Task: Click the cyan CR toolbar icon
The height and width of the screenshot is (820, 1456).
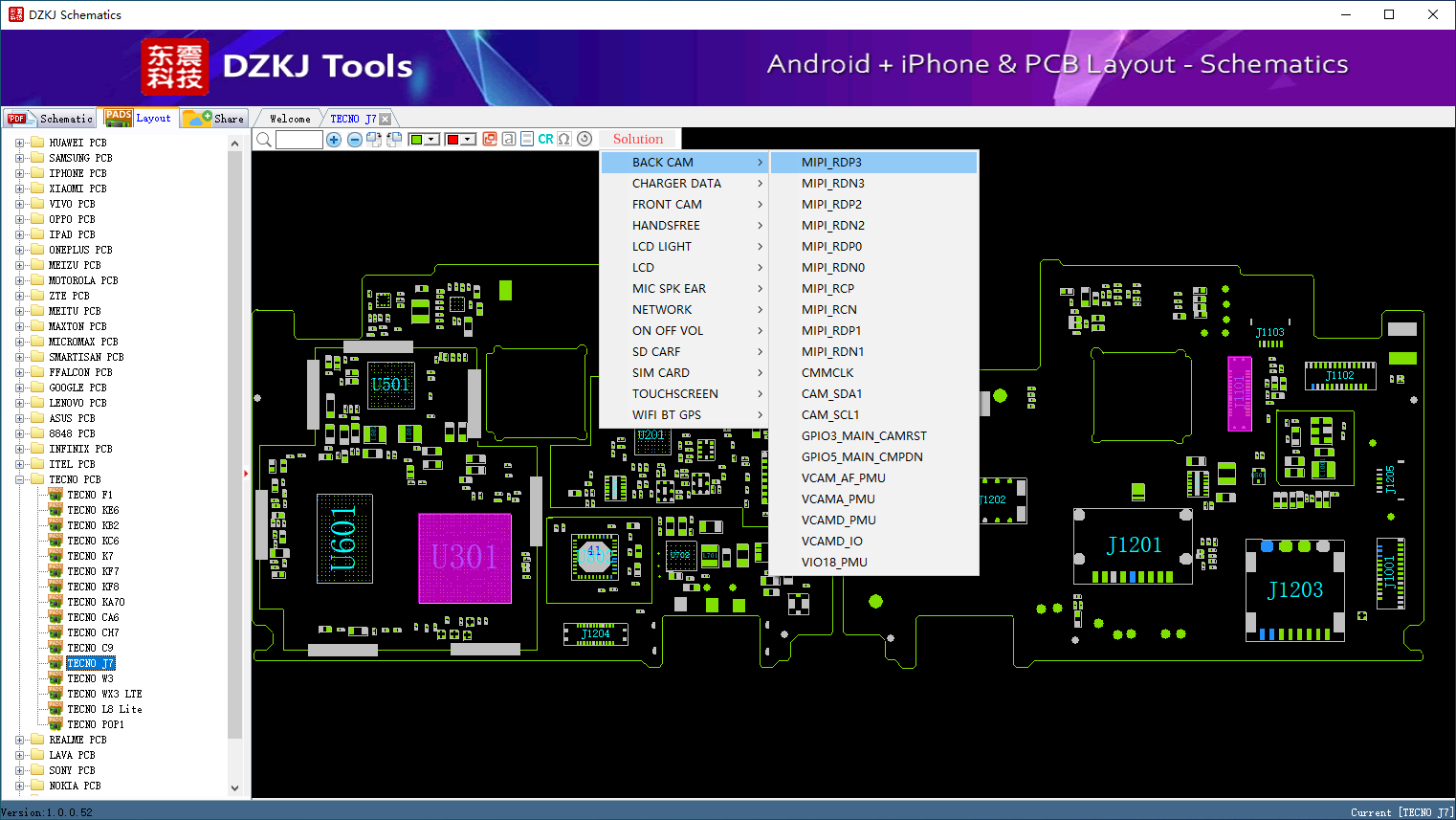Action: pyautogui.click(x=545, y=139)
